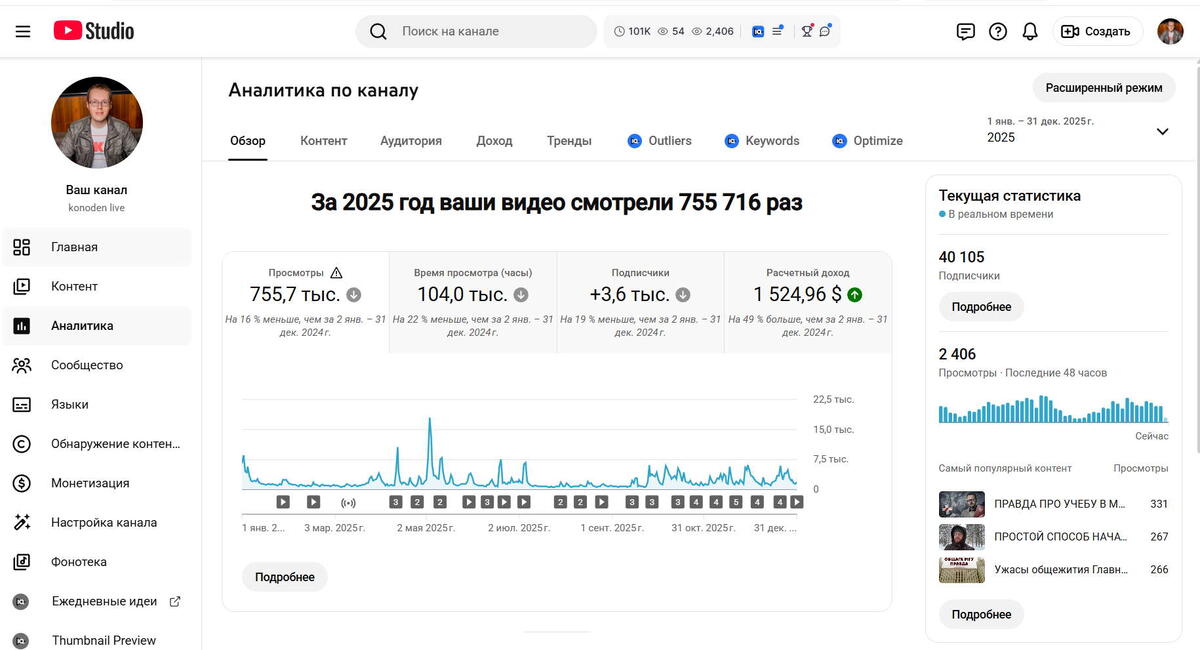Open the search field on the channel
1200x650 pixels.
tap(475, 31)
